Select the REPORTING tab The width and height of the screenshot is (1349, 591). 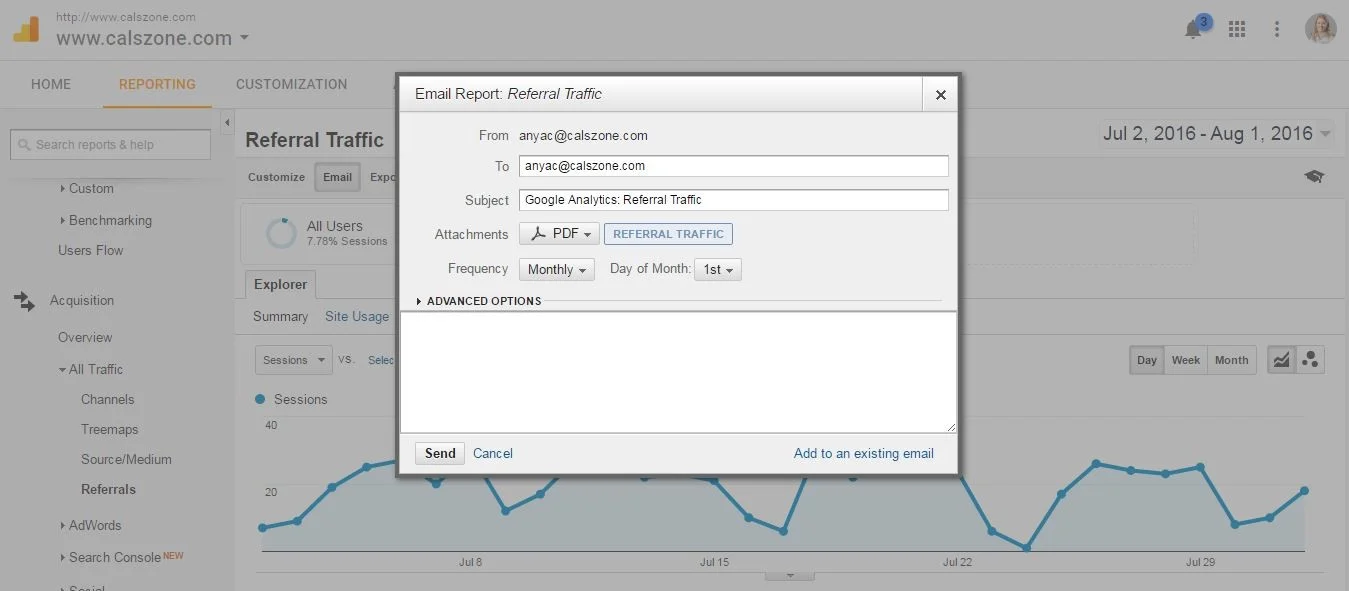pos(157,84)
